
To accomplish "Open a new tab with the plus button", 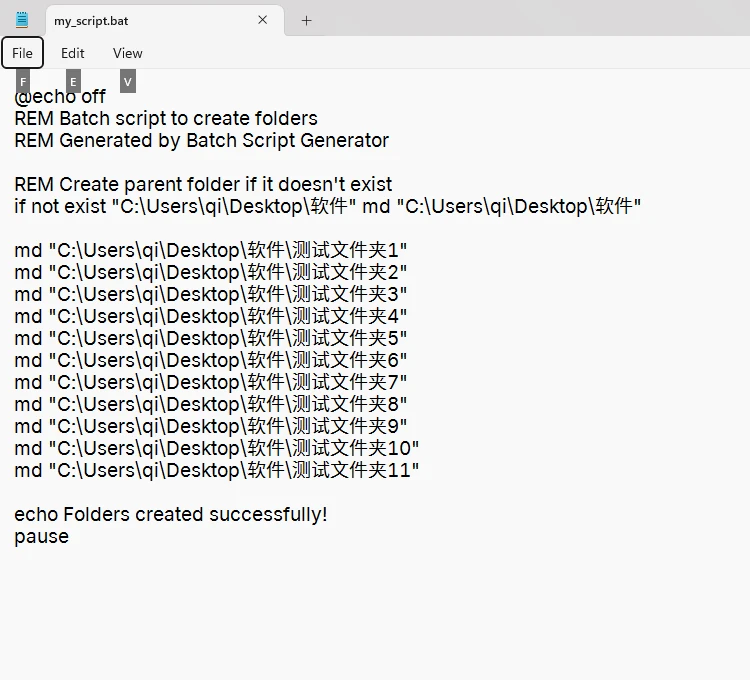I will [307, 20].
